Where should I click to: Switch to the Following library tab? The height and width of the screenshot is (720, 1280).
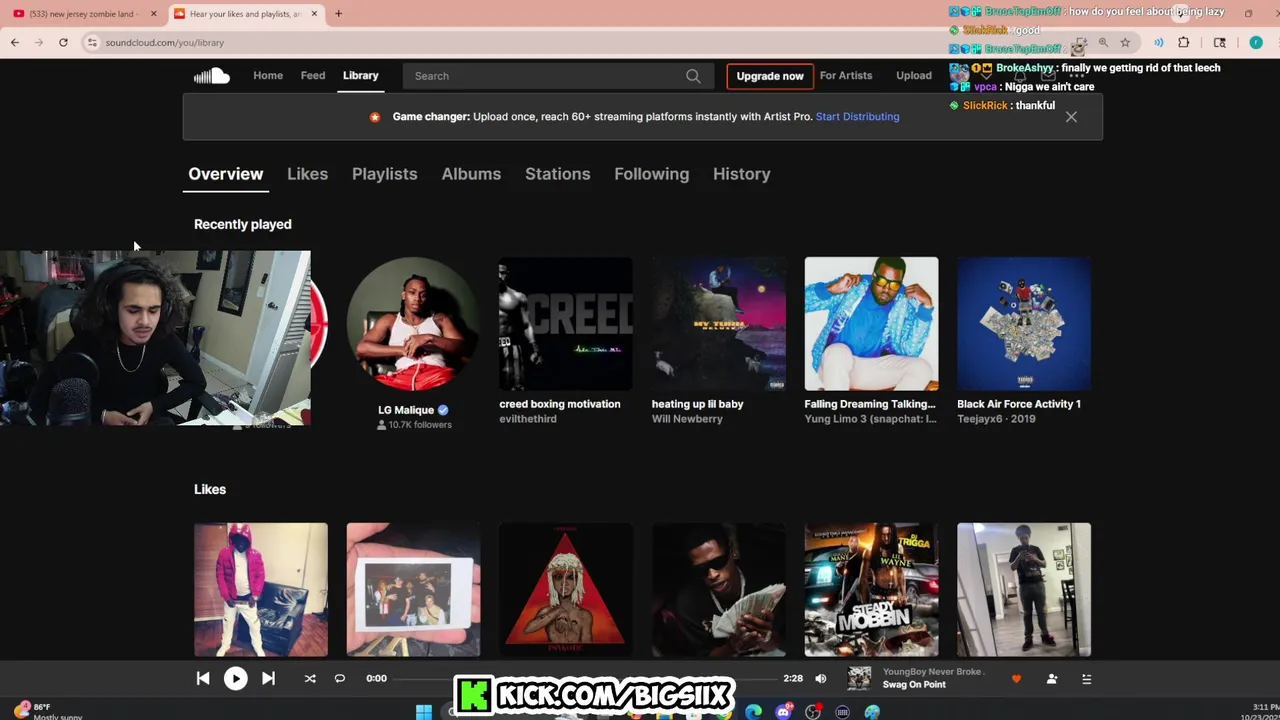(x=651, y=174)
